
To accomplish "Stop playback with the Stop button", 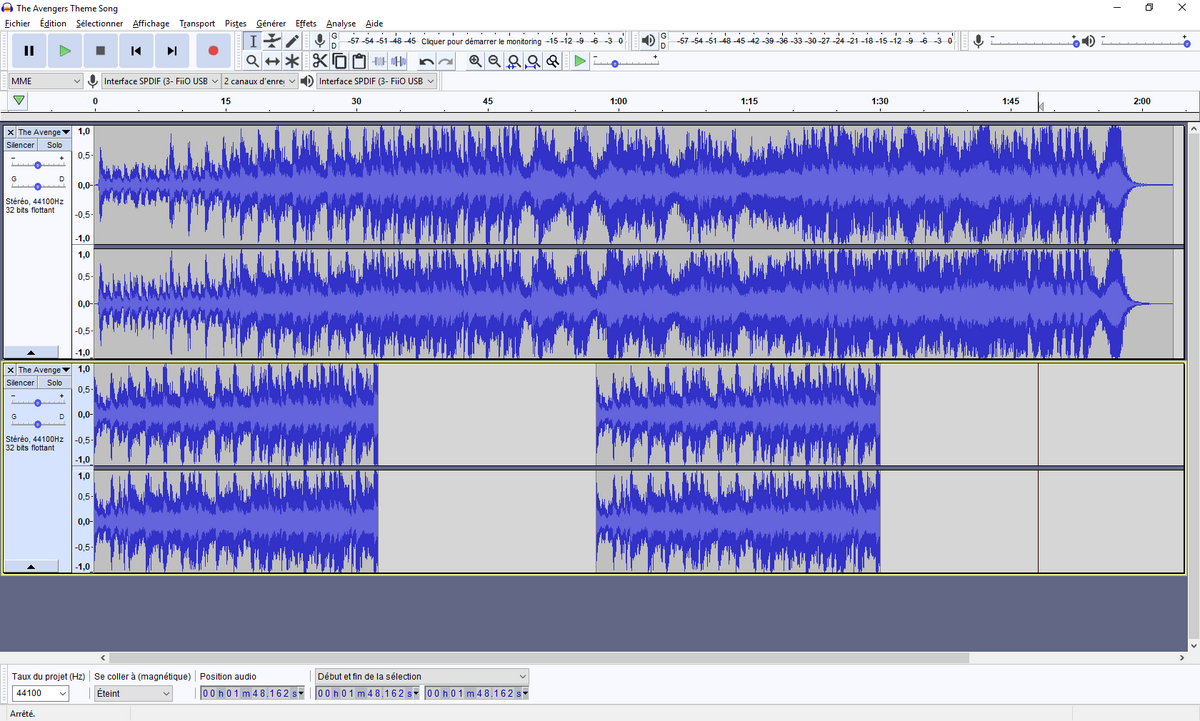I will pos(100,50).
